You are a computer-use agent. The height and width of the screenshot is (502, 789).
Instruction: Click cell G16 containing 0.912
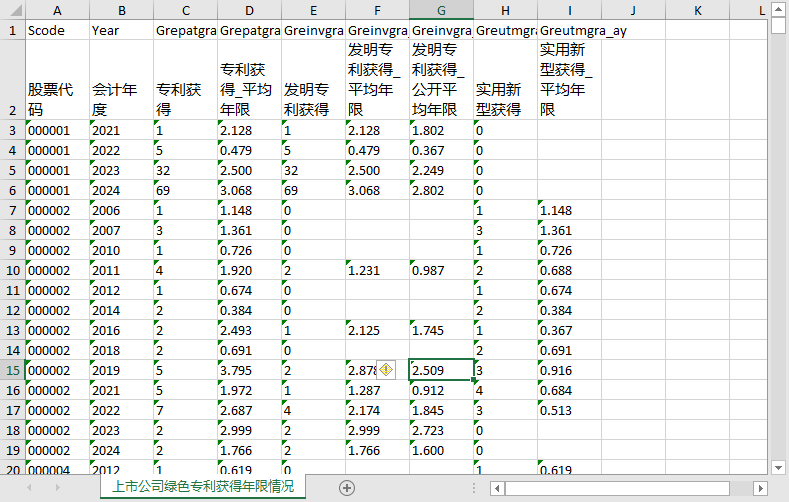point(441,390)
